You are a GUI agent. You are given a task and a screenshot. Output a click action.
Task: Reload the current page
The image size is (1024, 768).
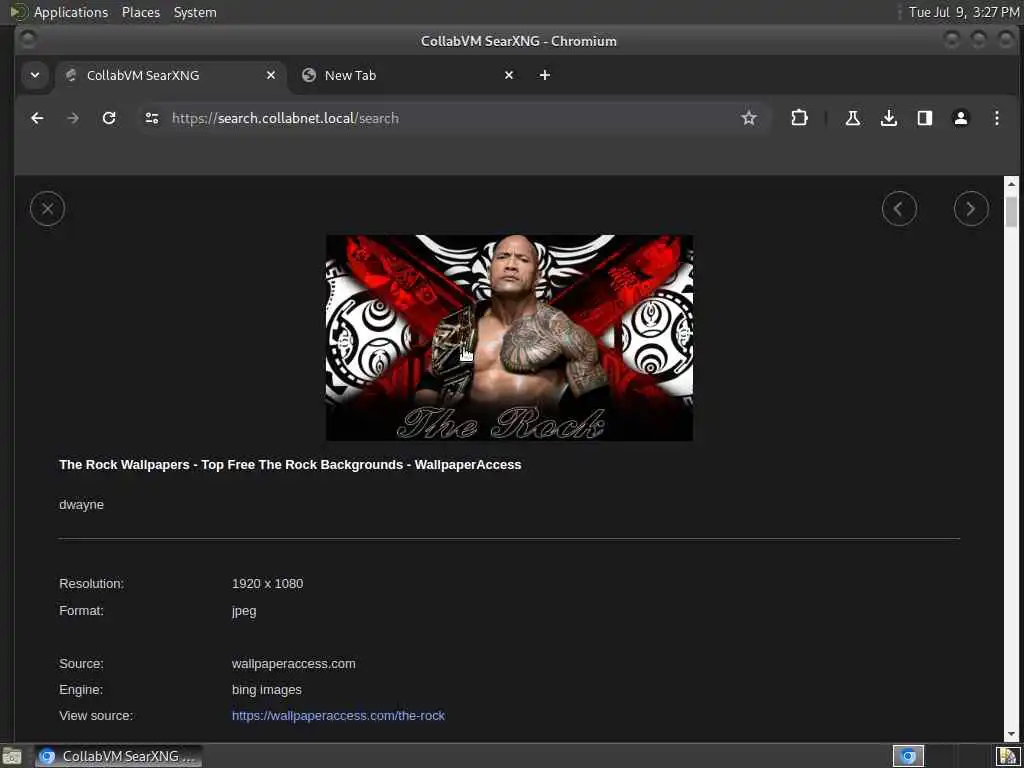click(109, 118)
